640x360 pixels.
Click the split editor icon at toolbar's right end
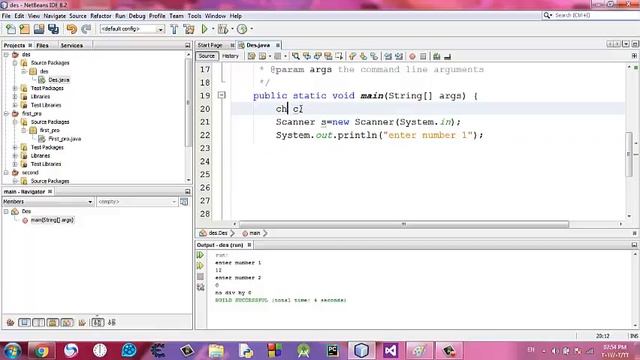634,56
